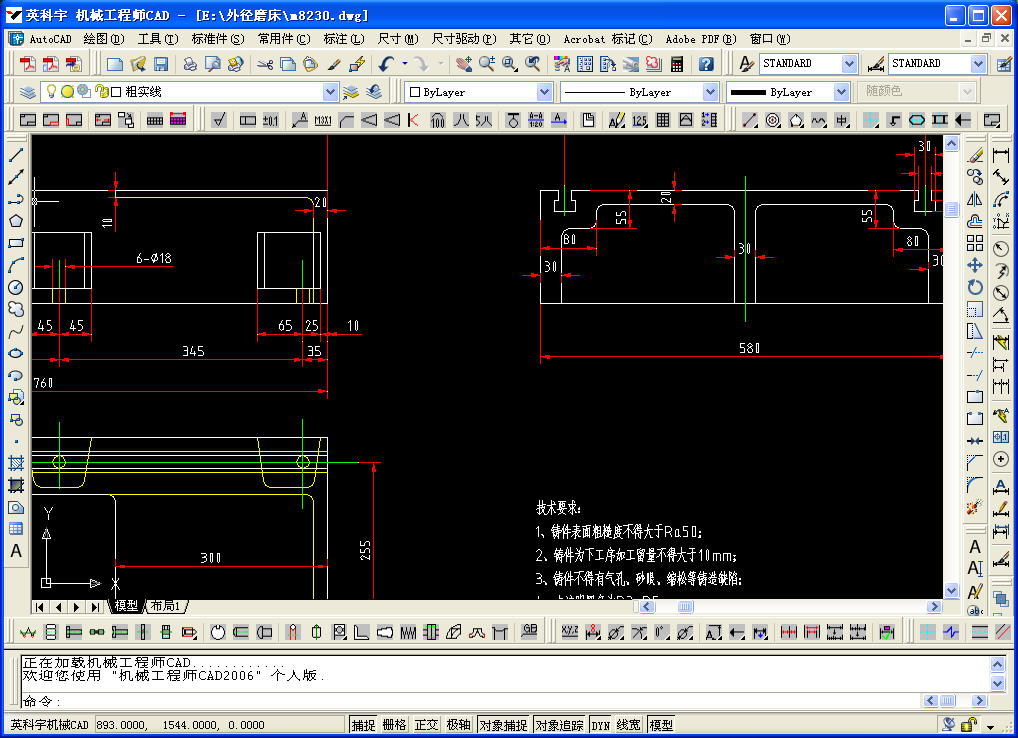Open the 尺寸驱动(P) menu
This screenshot has height=738, width=1018.
[x=464, y=39]
